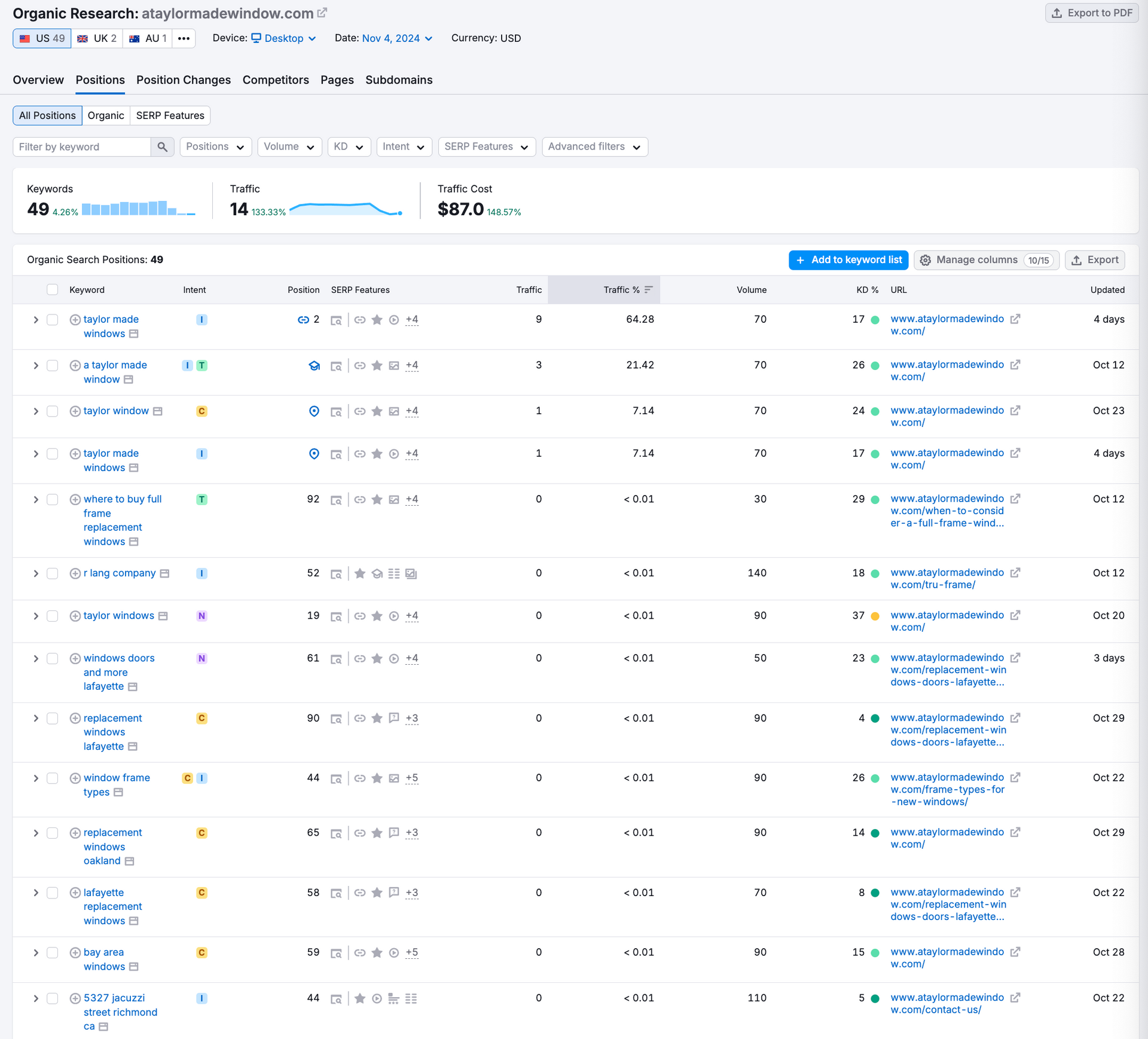Click the Keywords trend bar chart
The height and width of the screenshot is (1039, 1148).
point(139,208)
